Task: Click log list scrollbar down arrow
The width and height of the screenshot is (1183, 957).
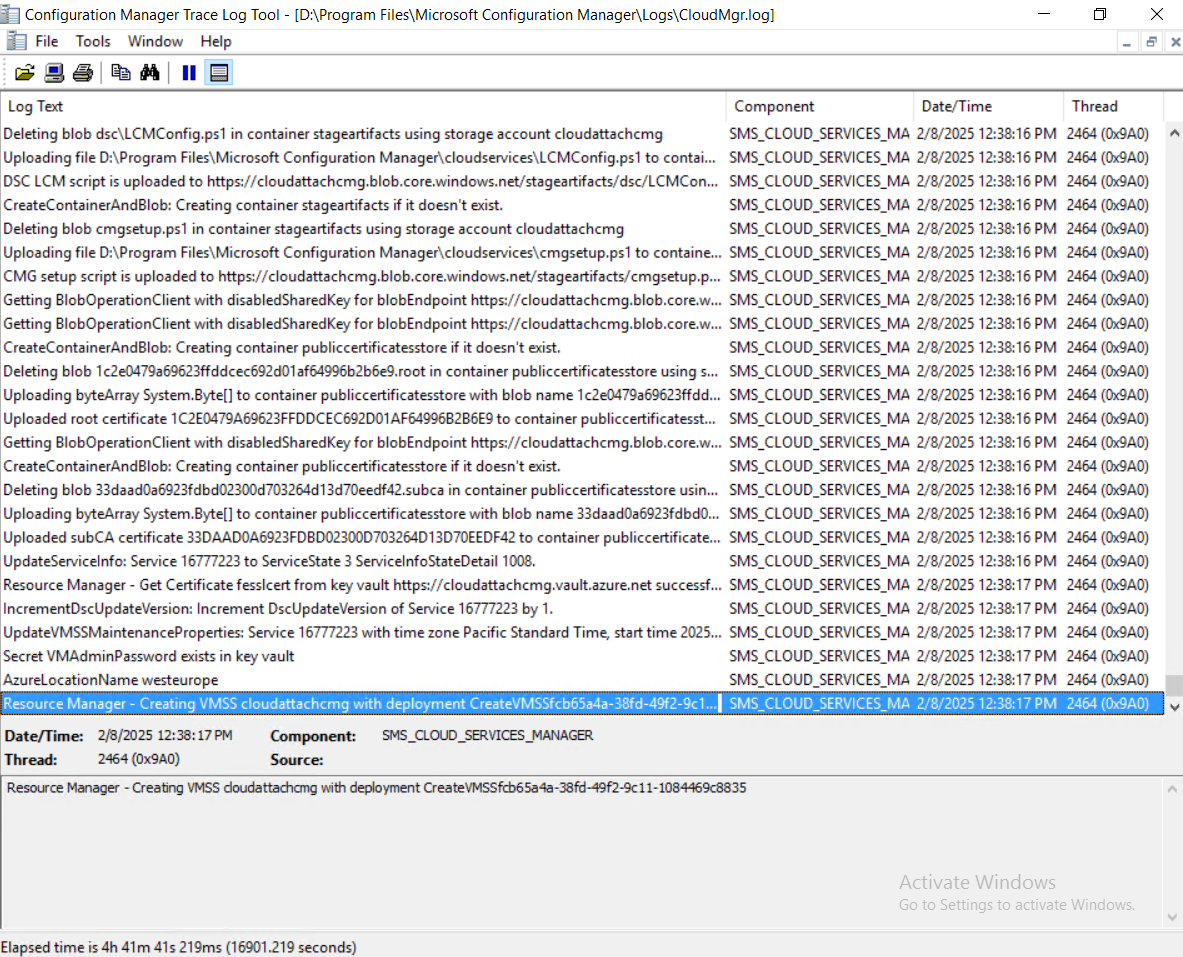Action: tap(1174, 707)
